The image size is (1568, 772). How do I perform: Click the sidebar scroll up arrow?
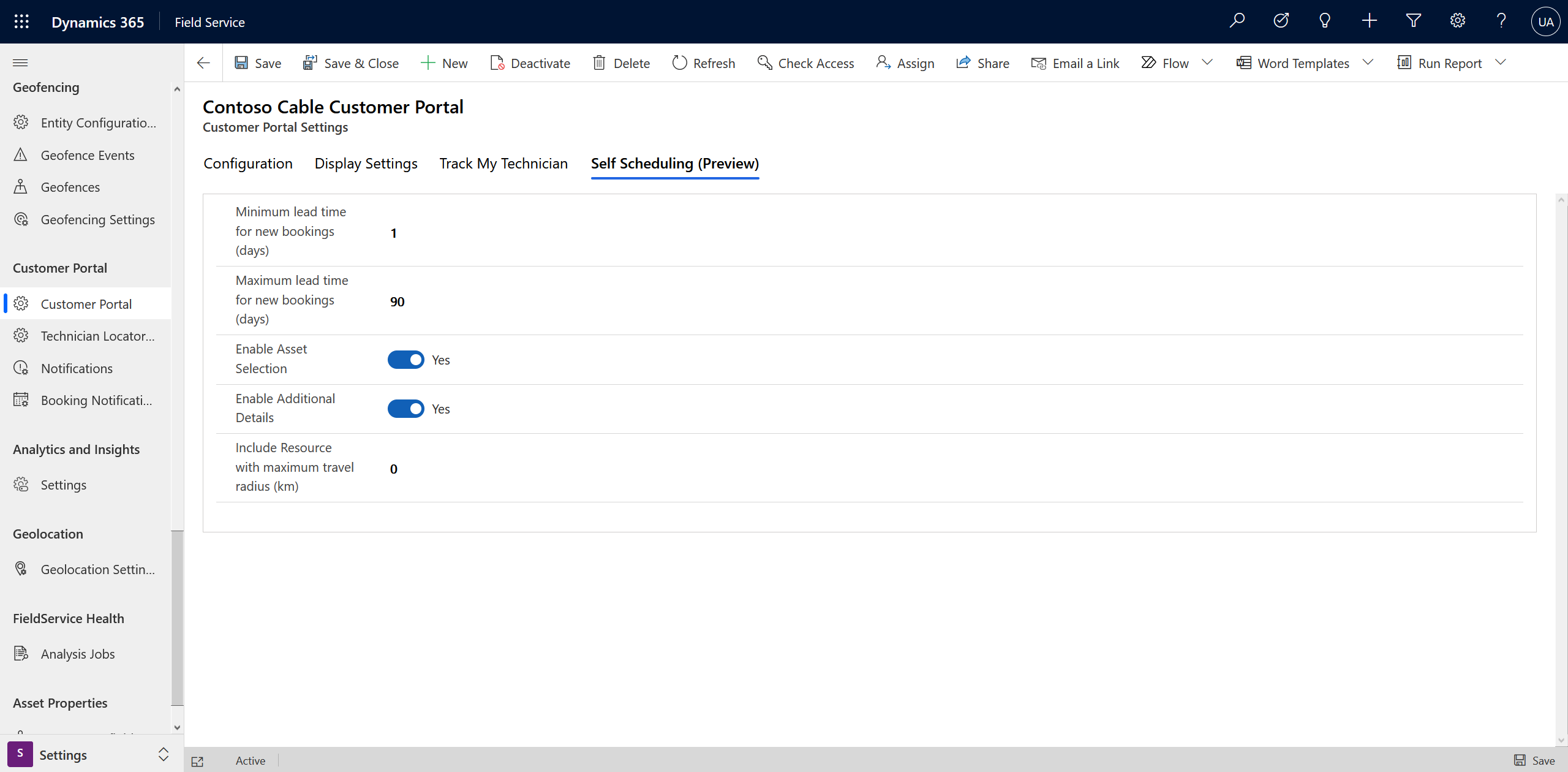tap(177, 89)
